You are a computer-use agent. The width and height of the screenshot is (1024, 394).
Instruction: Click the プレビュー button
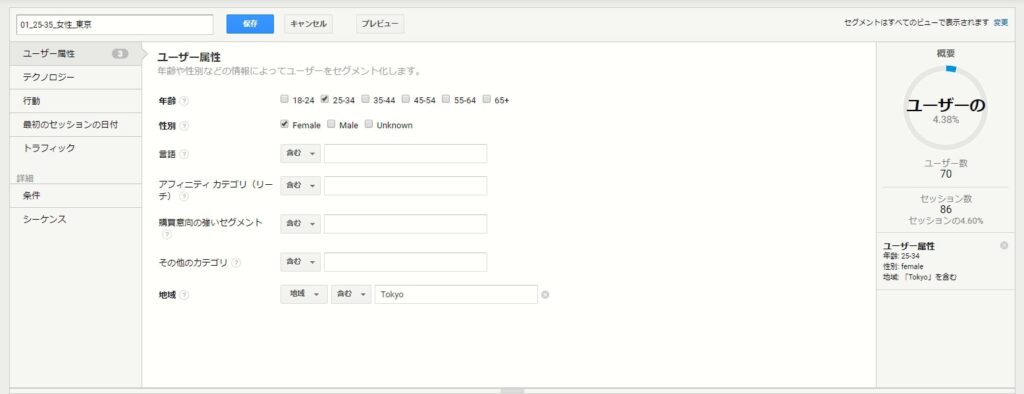[x=380, y=24]
